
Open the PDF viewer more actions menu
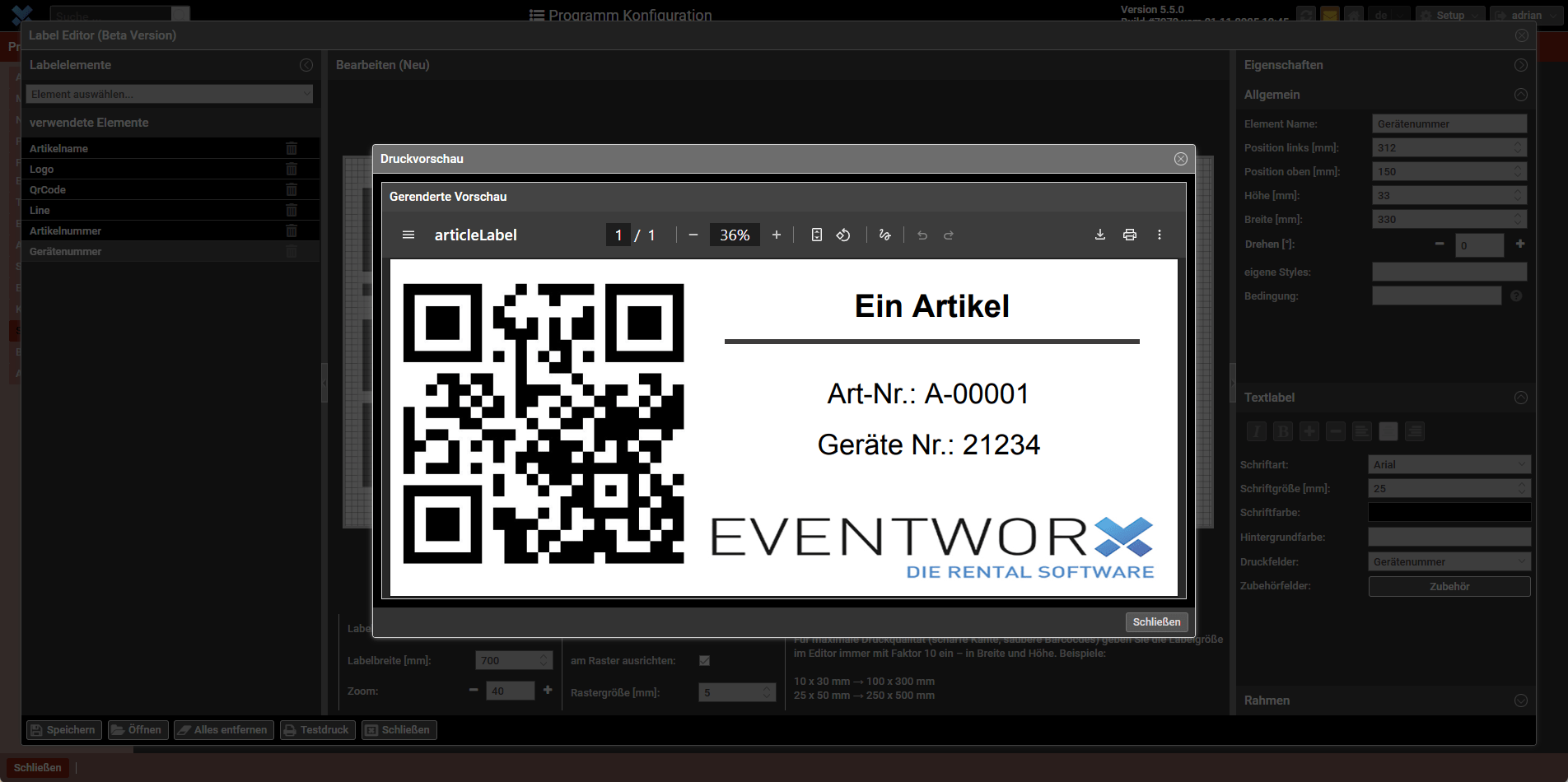tap(1159, 235)
